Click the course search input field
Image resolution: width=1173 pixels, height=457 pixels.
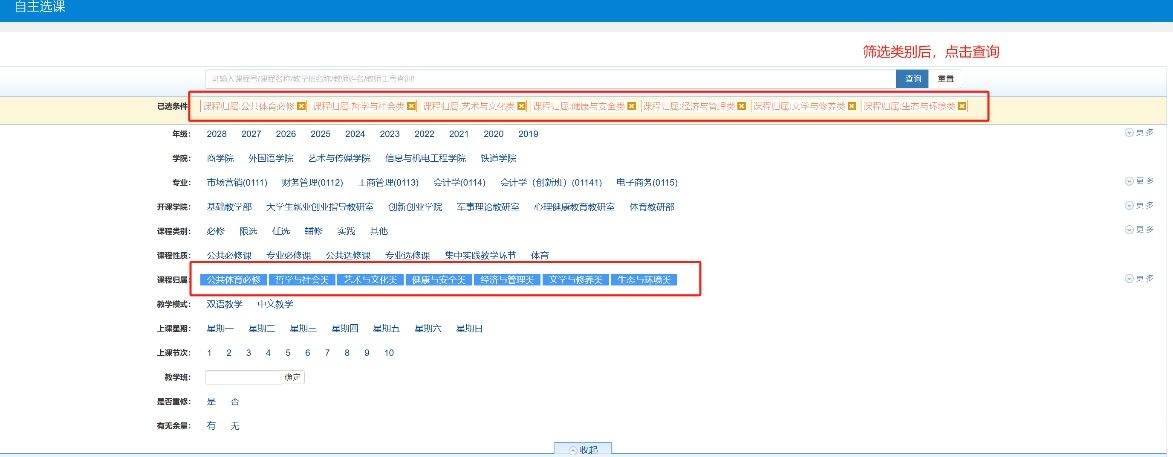(550, 78)
